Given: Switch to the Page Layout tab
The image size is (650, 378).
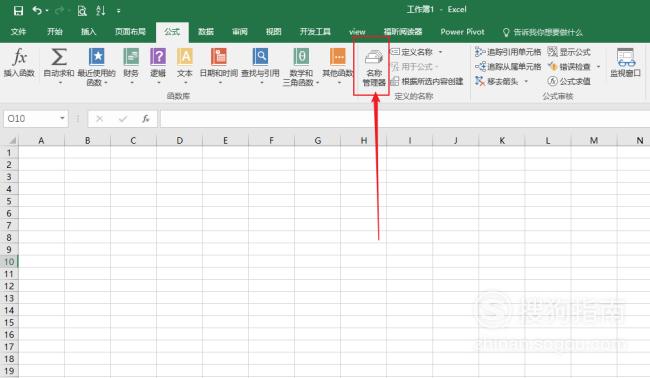Looking at the screenshot, I should pyautogui.click(x=130, y=32).
